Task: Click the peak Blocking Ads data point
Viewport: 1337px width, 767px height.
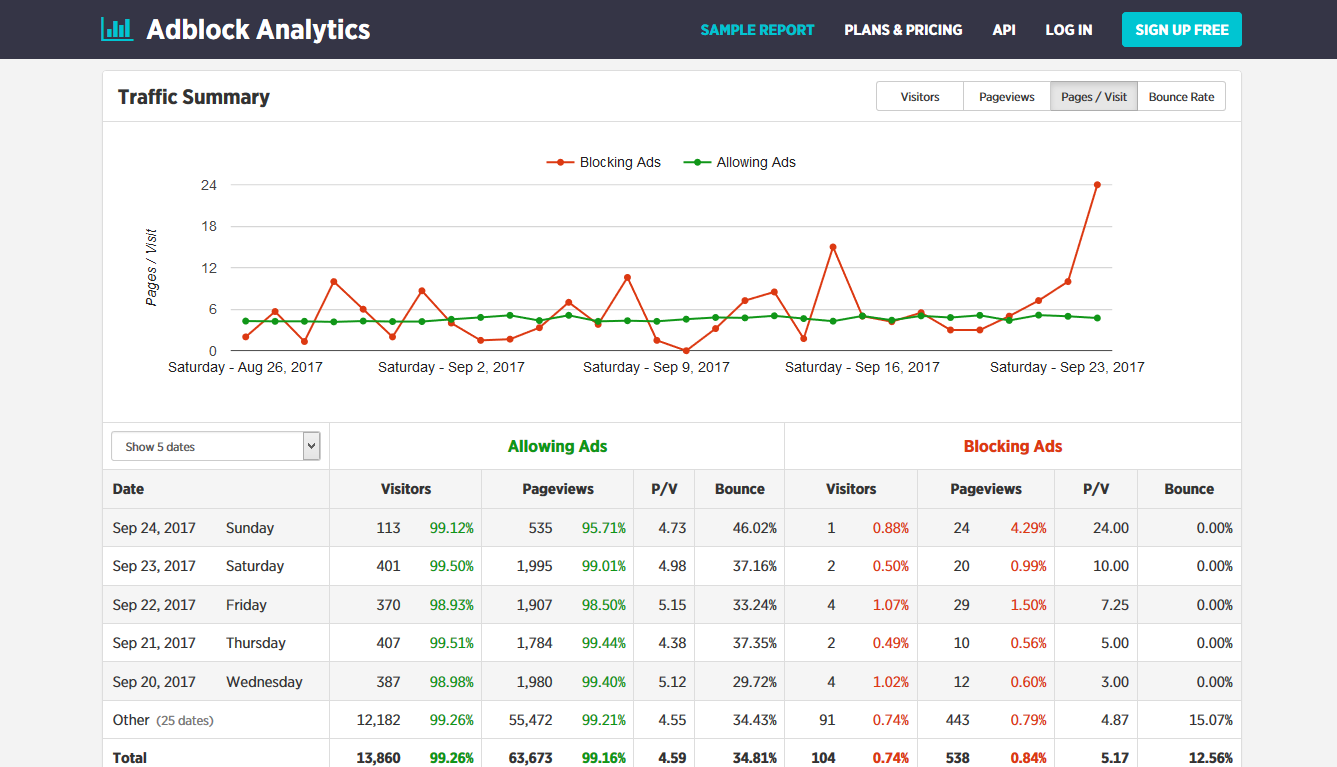Action: 1097,184
